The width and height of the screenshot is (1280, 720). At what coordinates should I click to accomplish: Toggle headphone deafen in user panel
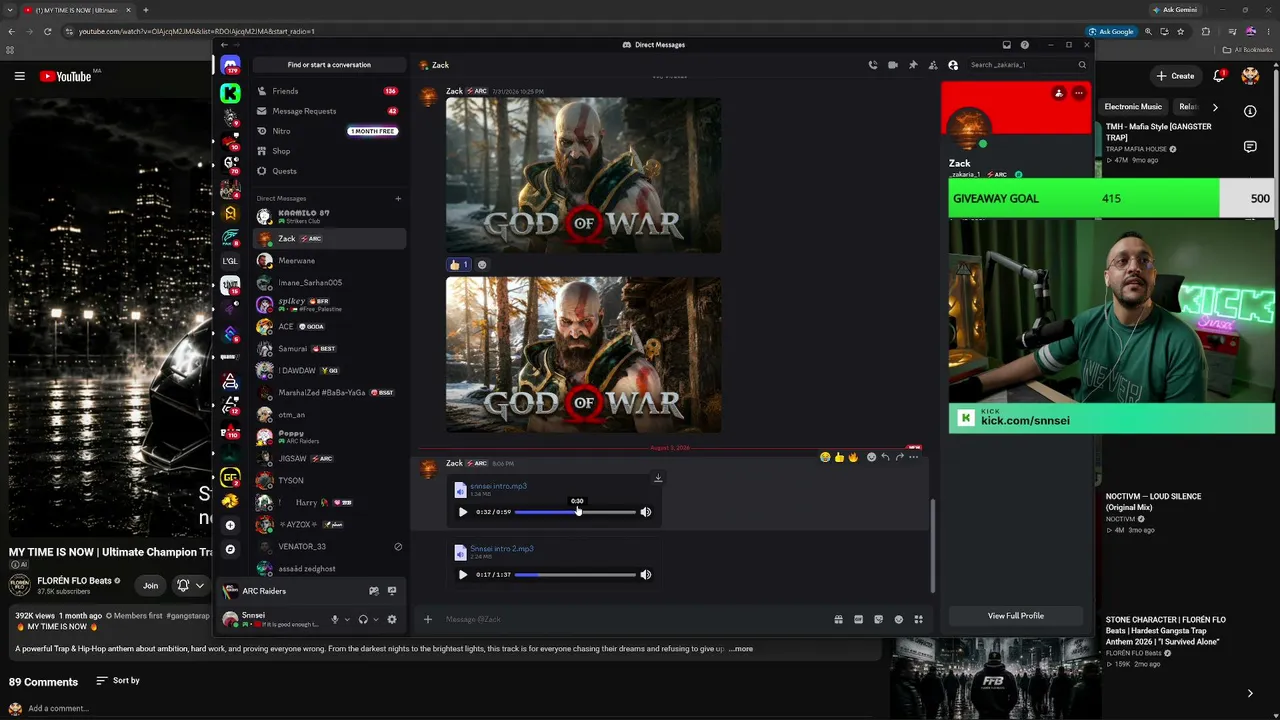click(x=363, y=620)
